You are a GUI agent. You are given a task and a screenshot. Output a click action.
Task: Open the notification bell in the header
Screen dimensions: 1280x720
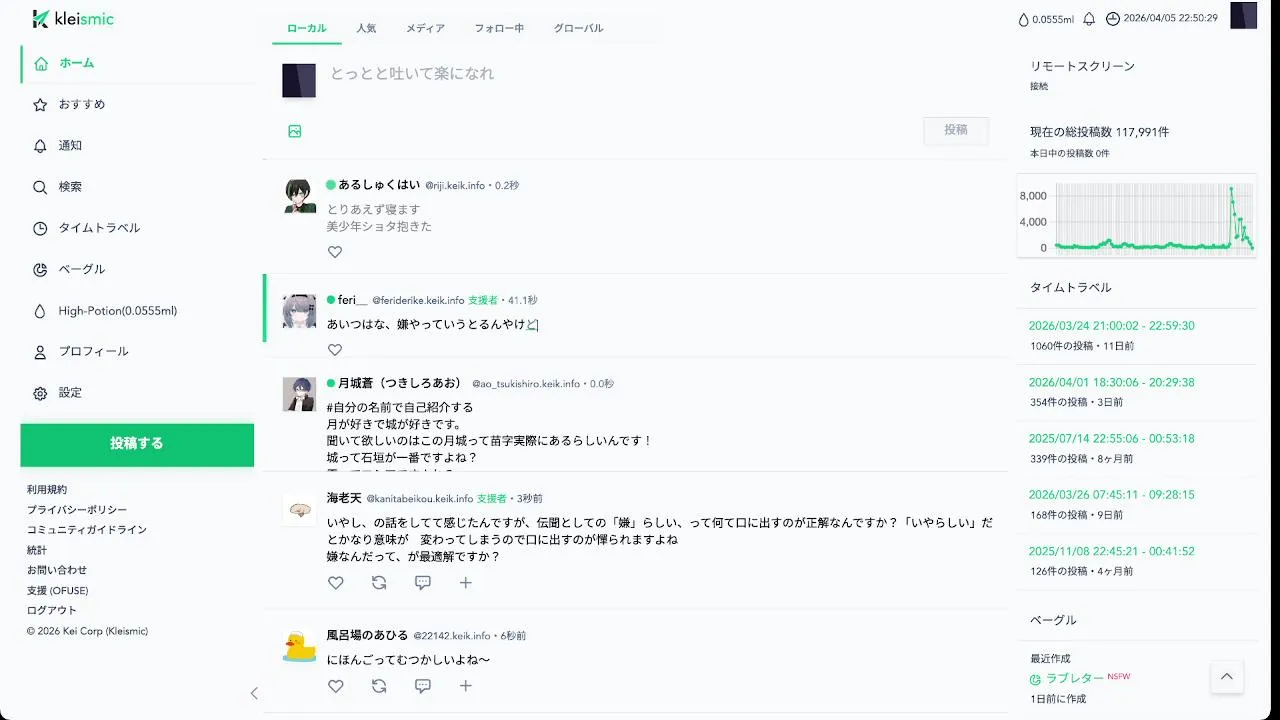pyautogui.click(x=1089, y=19)
